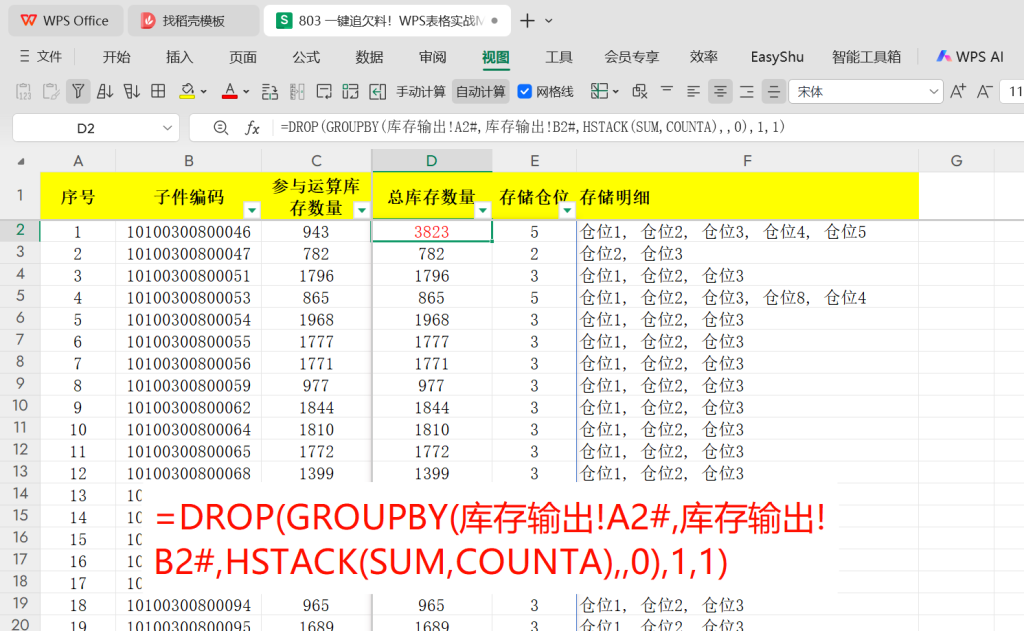Select cell 10100300800047

click(x=189, y=253)
